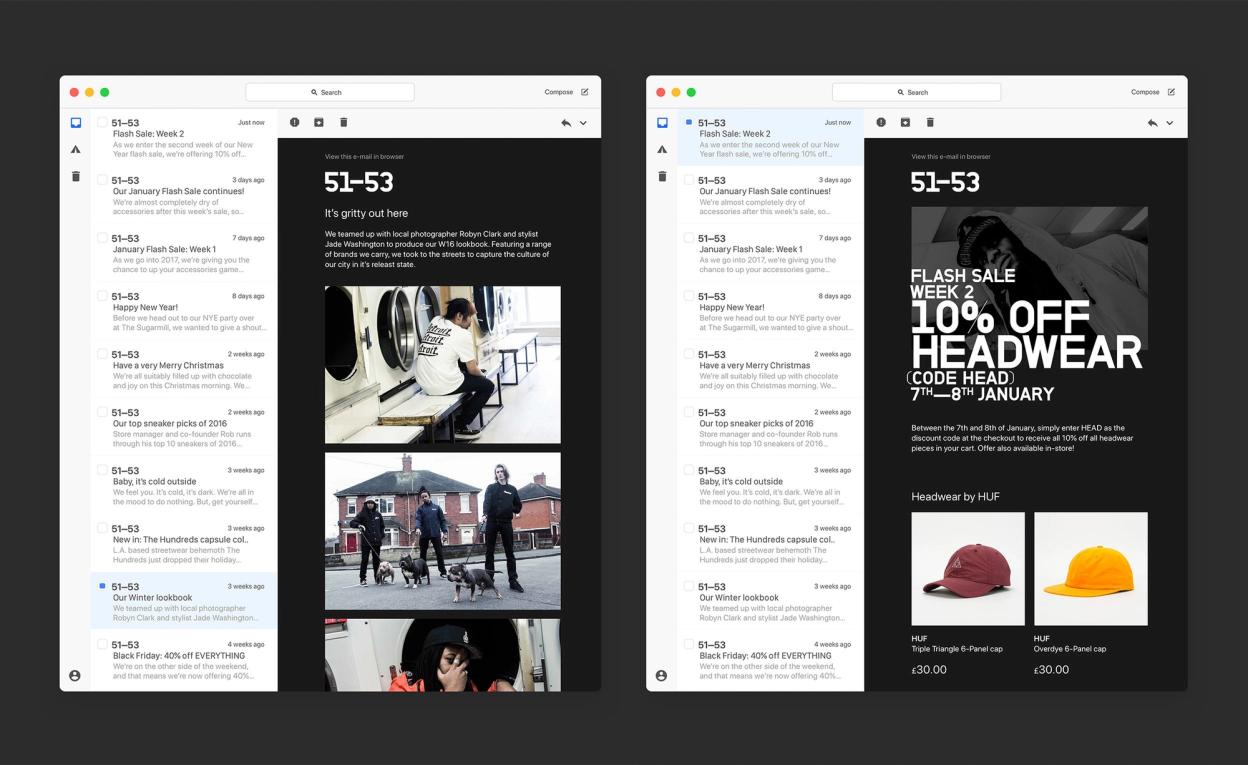The width and height of the screenshot is (1248, 765).
Task: Compose new email in left window
Action: pos(566,92)
